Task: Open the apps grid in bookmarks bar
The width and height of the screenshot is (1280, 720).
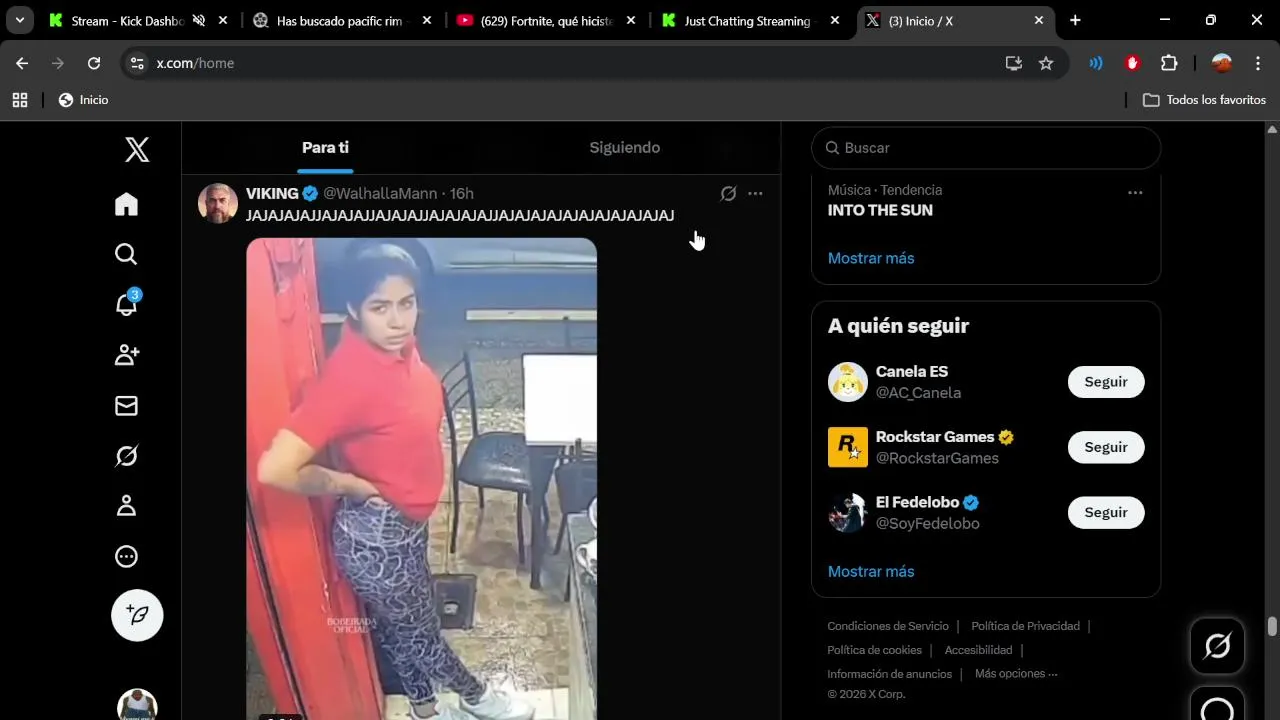Action: tap(20, 100)
